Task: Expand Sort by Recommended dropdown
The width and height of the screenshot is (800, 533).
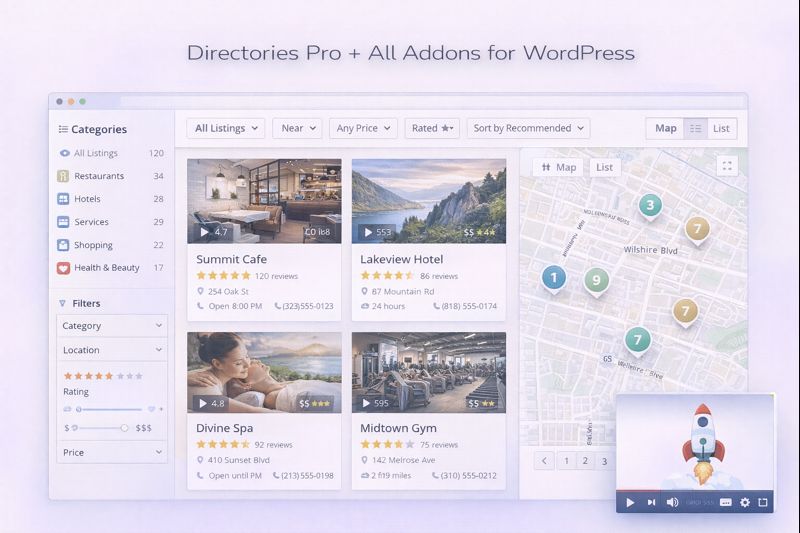Action: 528,128
